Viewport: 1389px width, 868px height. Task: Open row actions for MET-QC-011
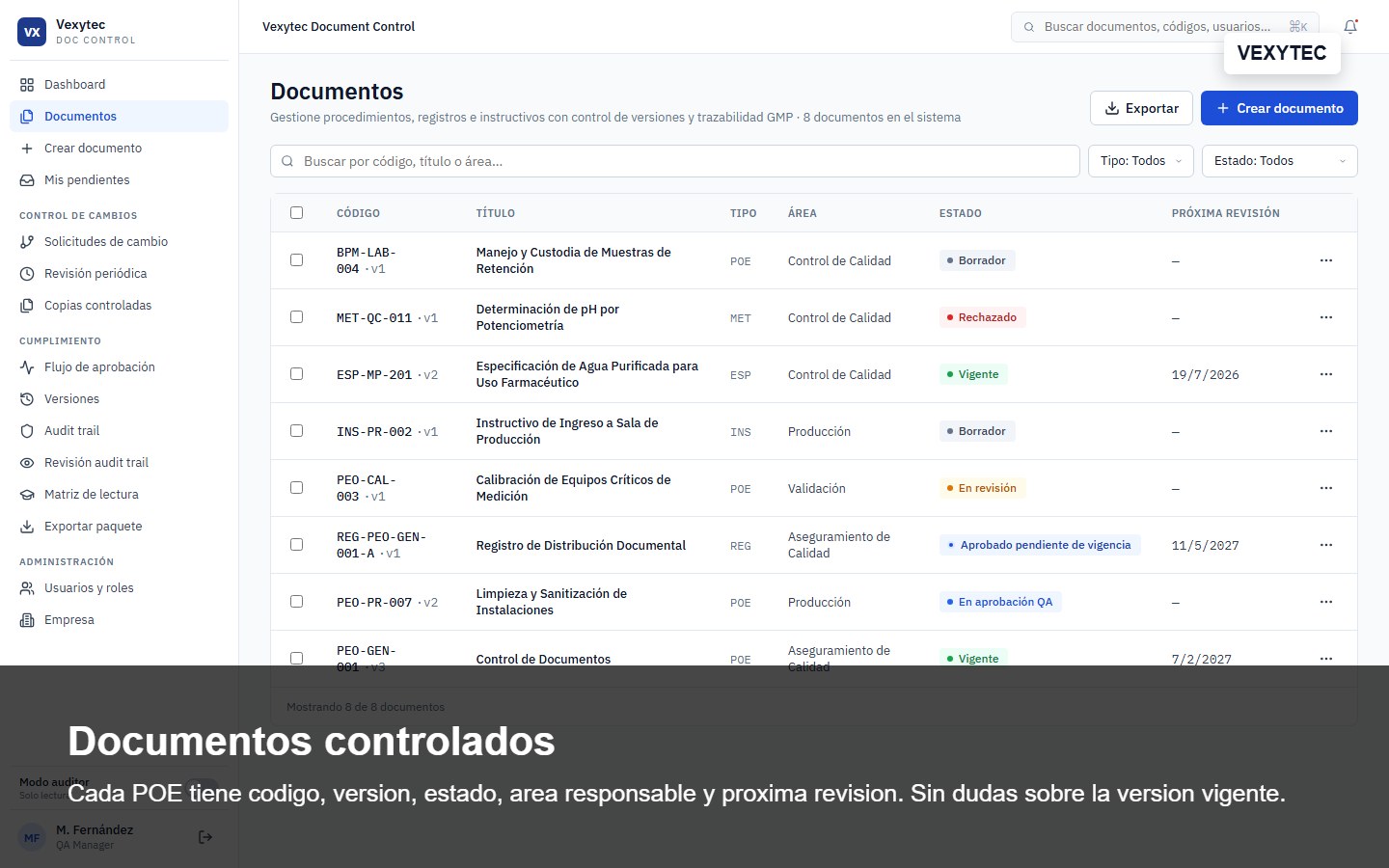(1326, 317)
